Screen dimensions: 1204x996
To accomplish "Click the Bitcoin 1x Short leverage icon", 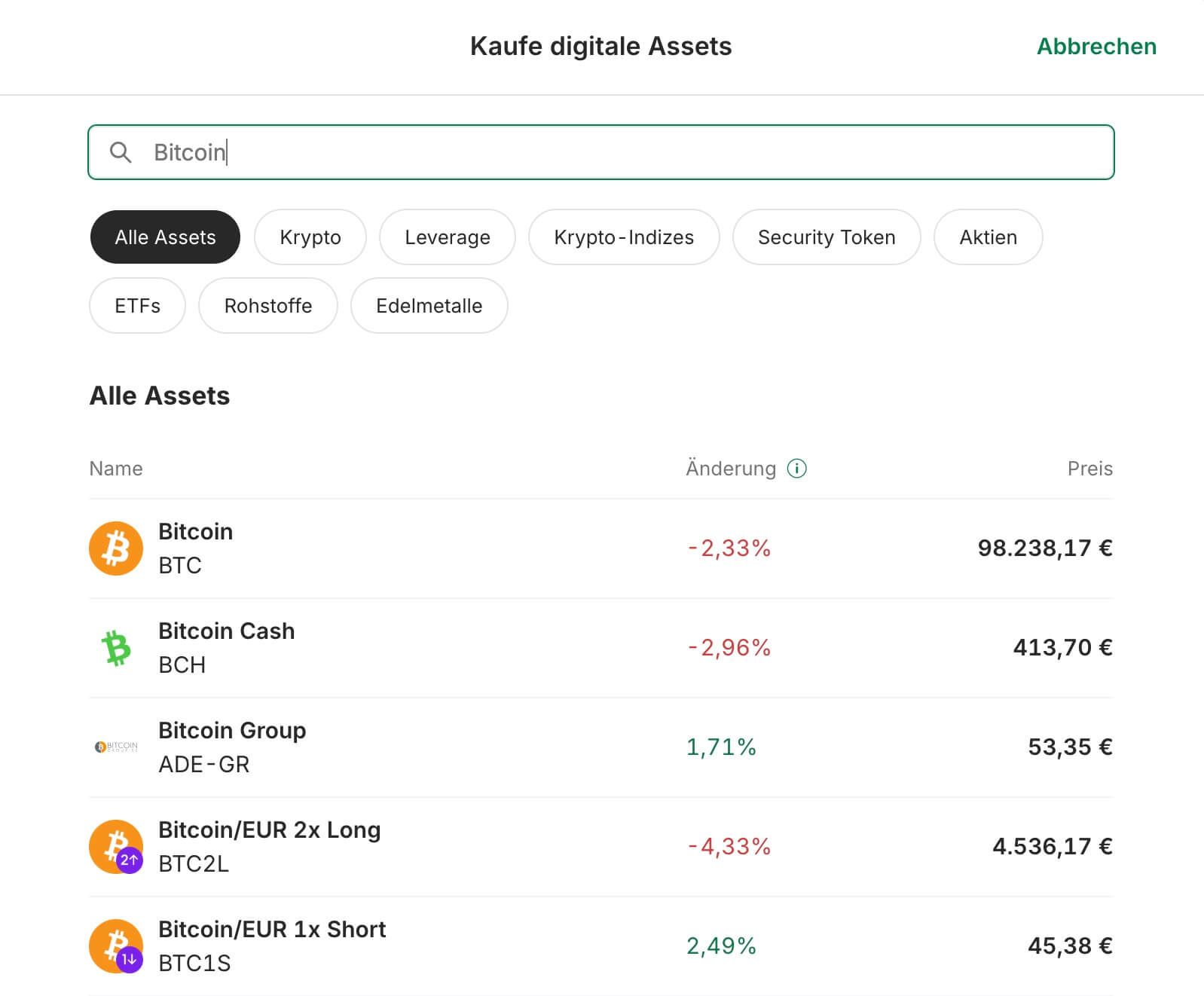I will pos(116,946).
